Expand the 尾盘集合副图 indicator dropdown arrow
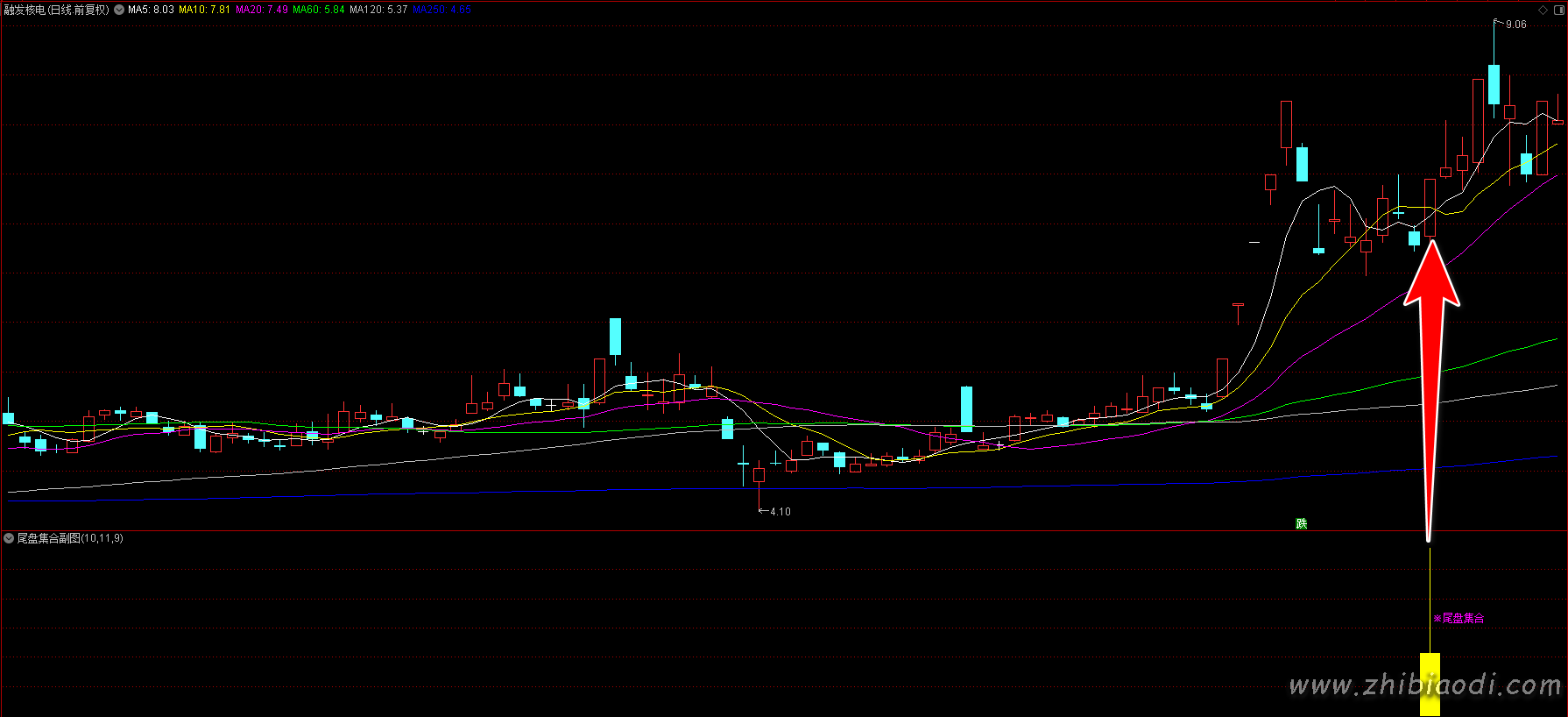This screenshot has width=1568, height=717. point(9,538)
